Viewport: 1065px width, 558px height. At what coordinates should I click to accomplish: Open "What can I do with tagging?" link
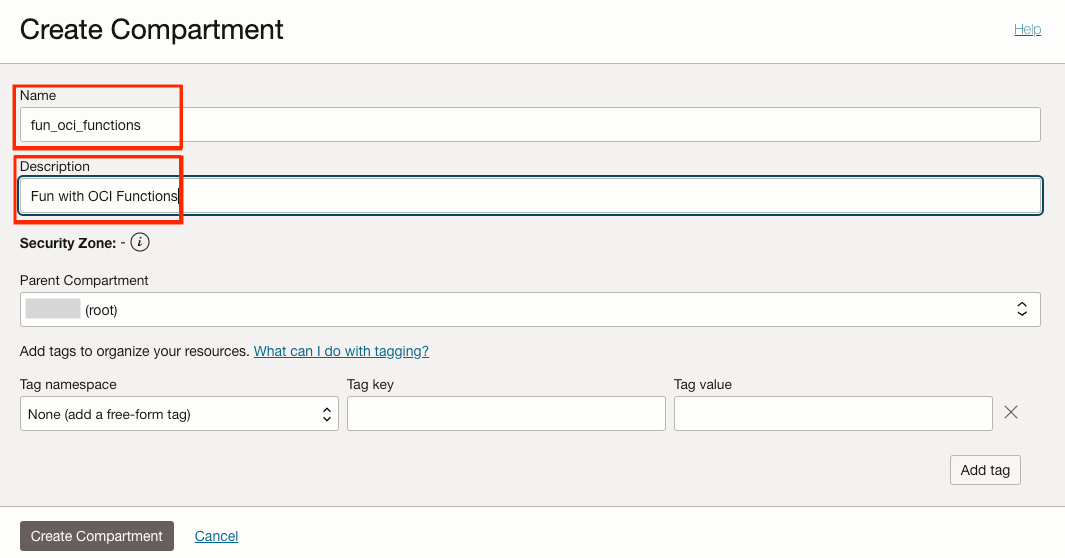coord(341,351)
